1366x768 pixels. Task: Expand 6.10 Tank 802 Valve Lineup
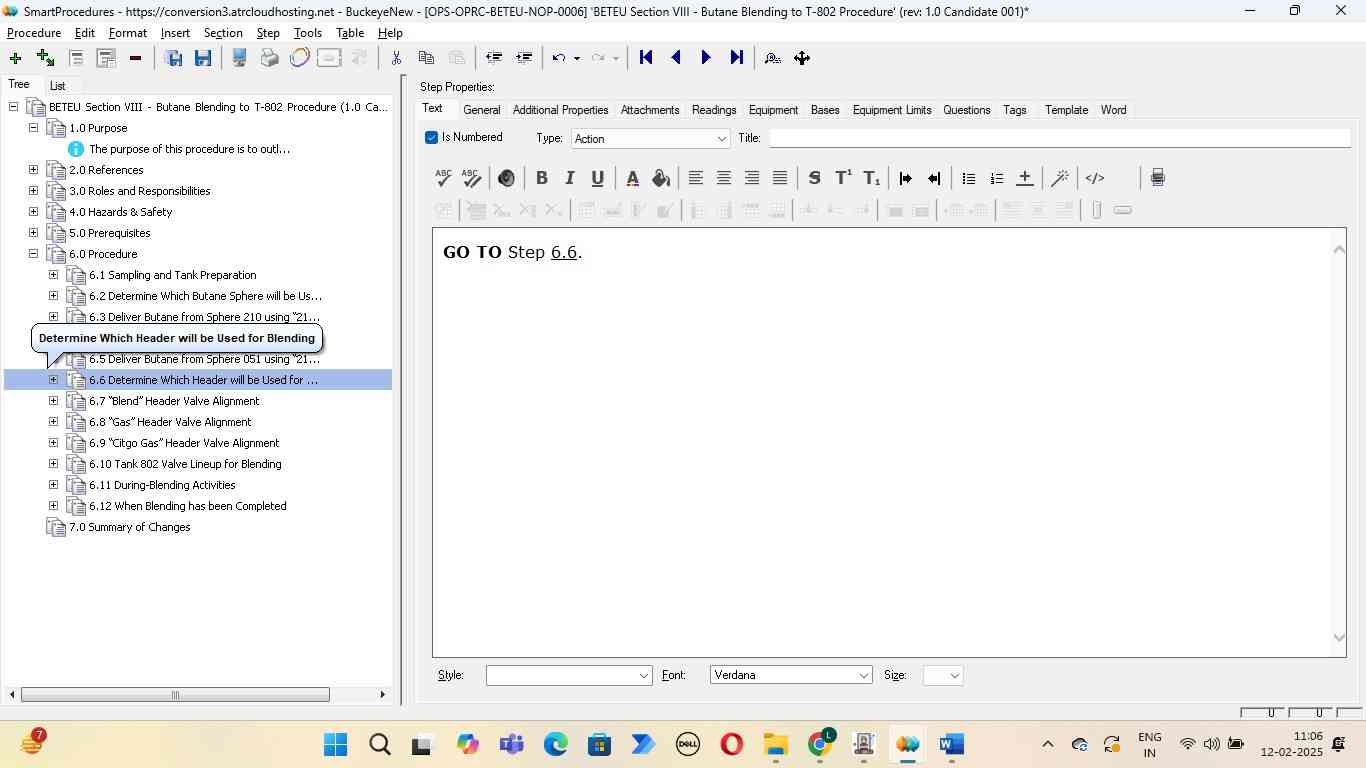[54, 464]
